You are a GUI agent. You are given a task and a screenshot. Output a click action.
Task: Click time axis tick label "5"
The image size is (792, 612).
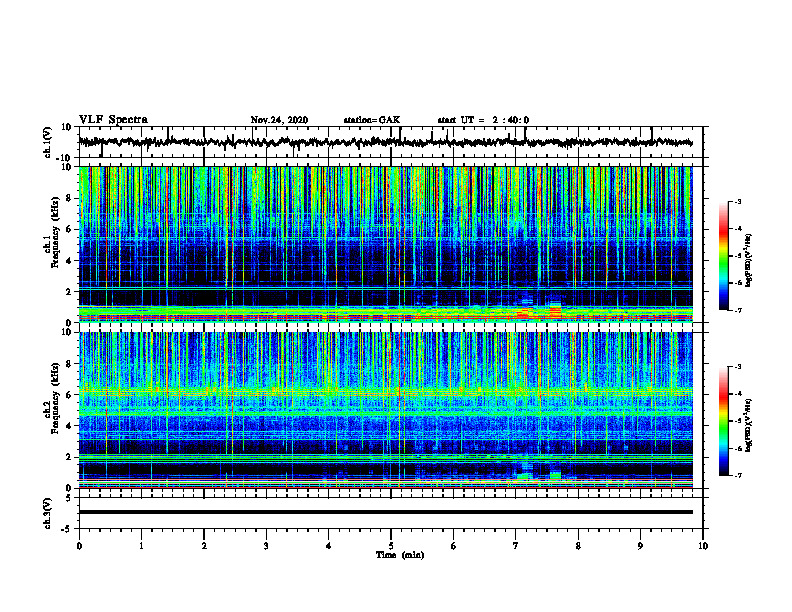pos(391,546)
